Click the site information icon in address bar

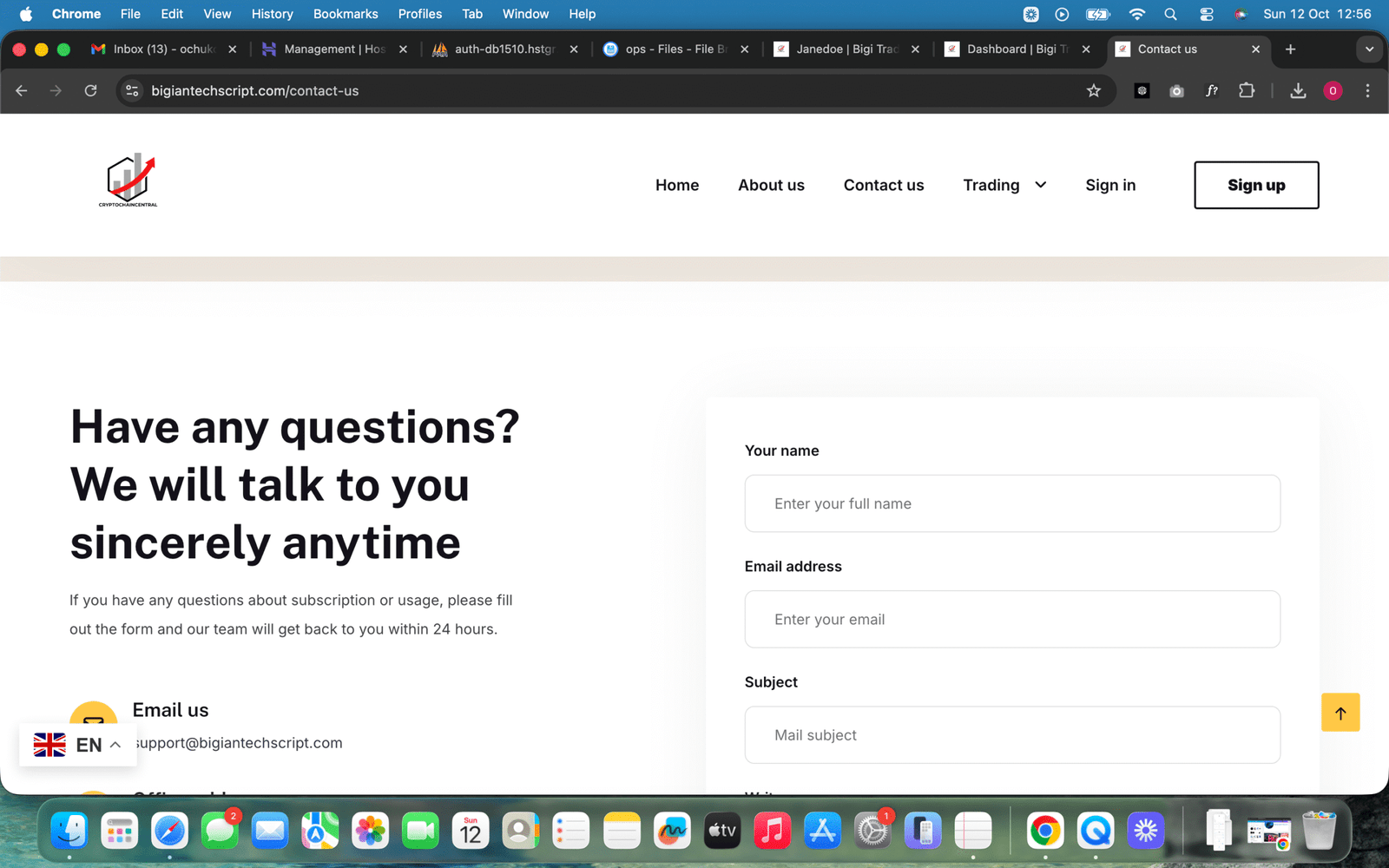[132, 91]
